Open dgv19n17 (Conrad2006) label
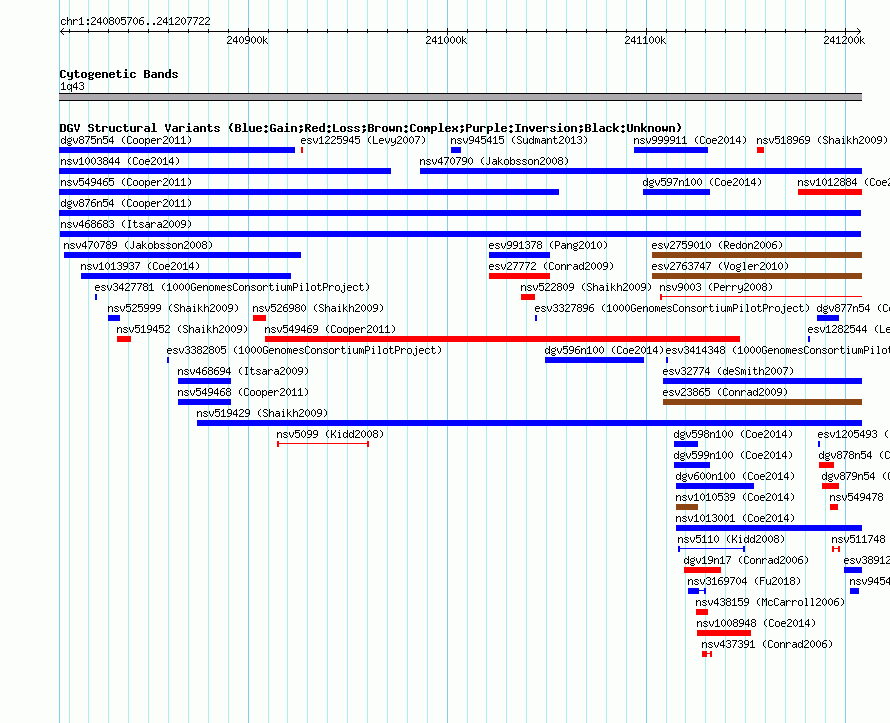Viewport: 890px width, 723px height. (x=746, y=560)
